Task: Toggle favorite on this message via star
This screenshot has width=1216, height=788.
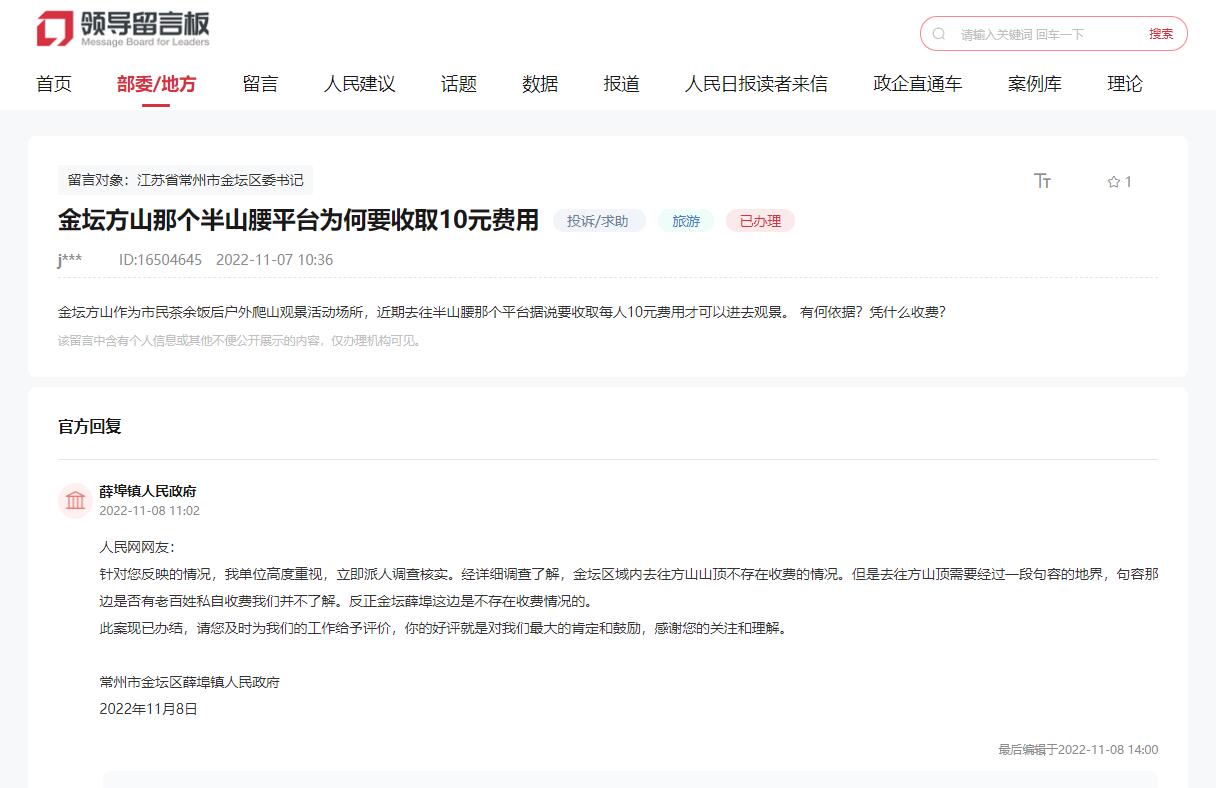Action: coord(1112,181)
